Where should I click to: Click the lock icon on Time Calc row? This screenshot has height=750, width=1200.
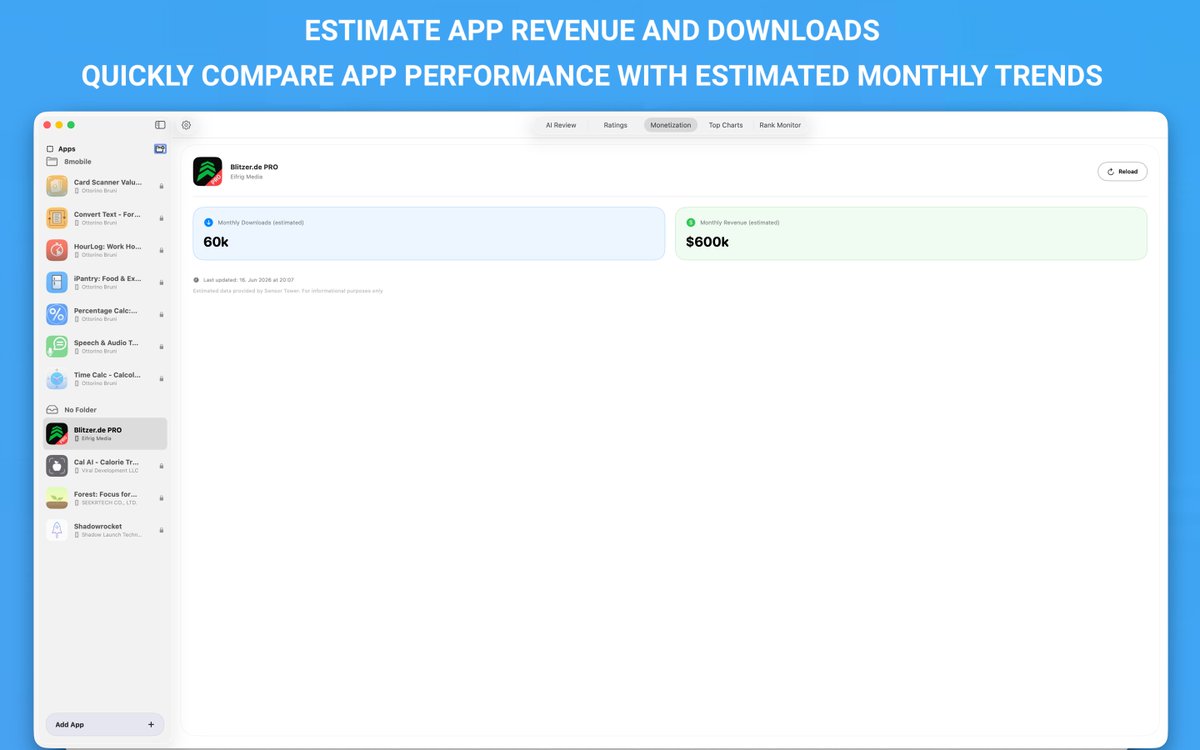(x=161, y=378)
